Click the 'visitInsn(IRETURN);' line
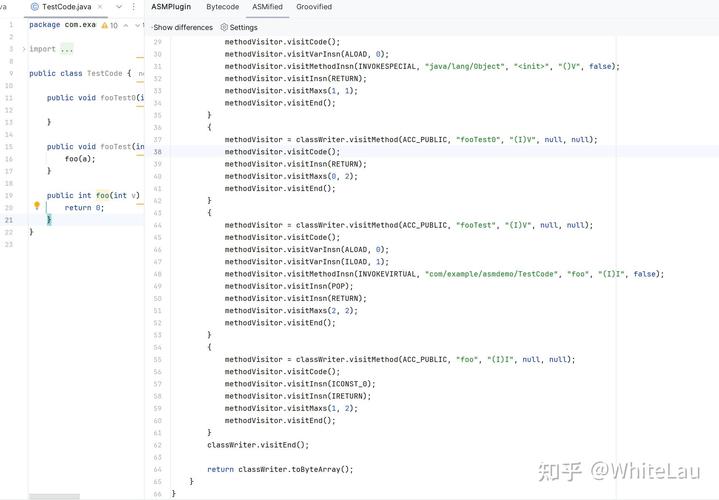The height and width of the screenshot is (500, 719). (298, 396)
